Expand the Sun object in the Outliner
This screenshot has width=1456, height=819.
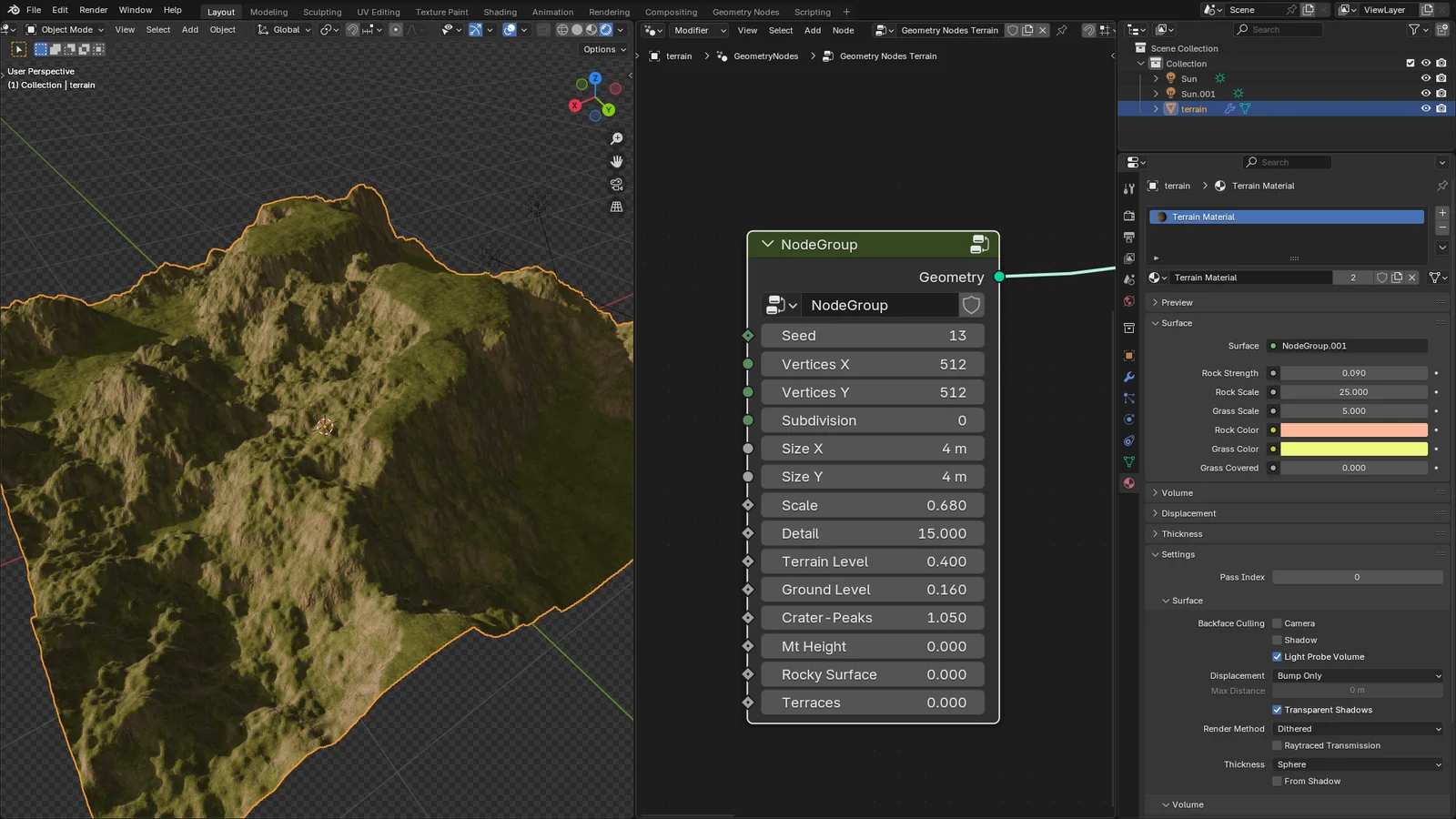point(1156,78)
